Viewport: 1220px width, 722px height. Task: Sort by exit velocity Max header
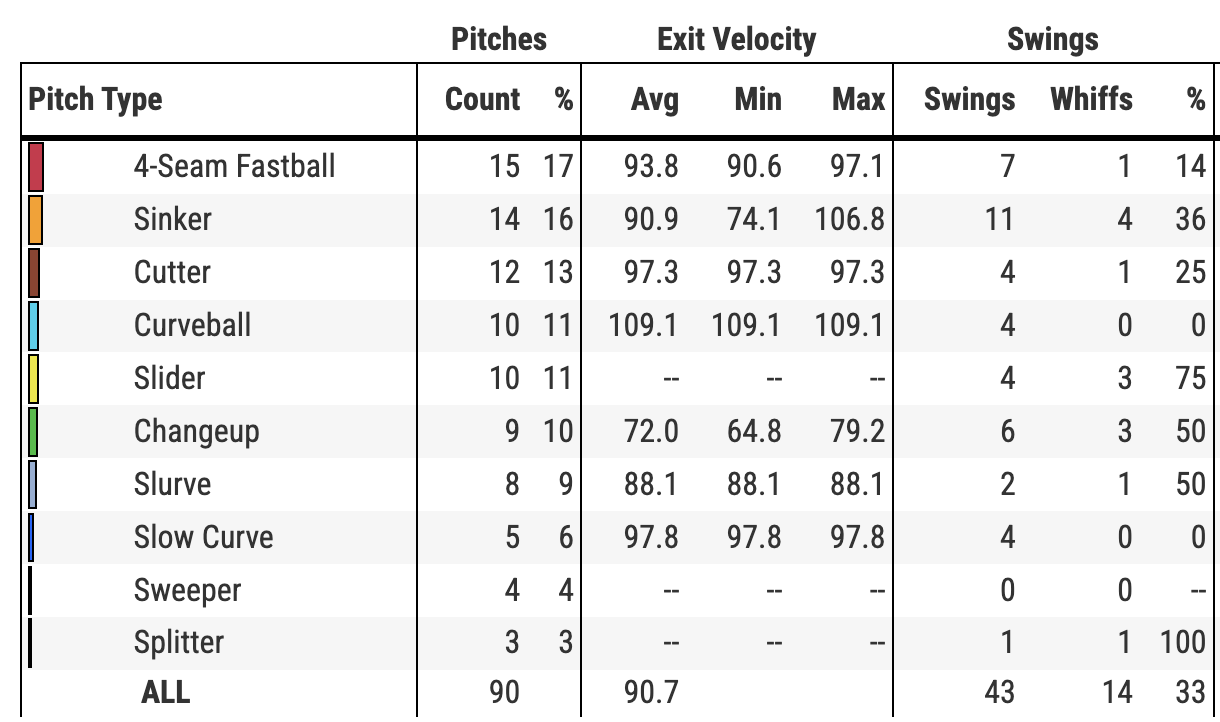[858, 100]
